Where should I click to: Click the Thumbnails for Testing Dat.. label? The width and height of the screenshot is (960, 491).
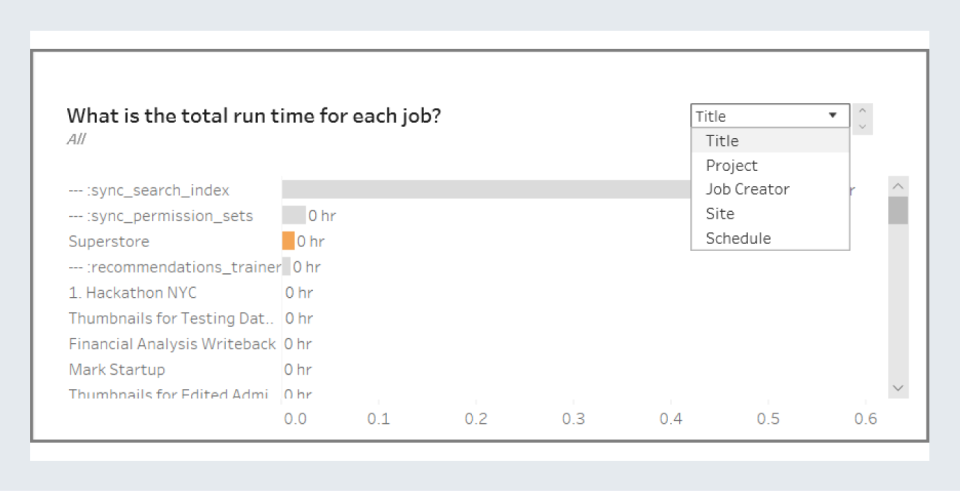click(x=170, y=319)
